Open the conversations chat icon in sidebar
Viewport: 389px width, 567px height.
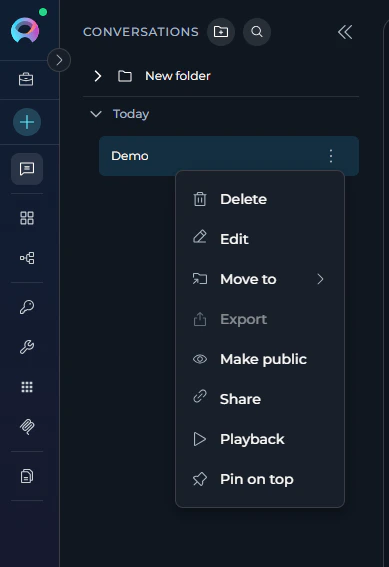[27, 169]
